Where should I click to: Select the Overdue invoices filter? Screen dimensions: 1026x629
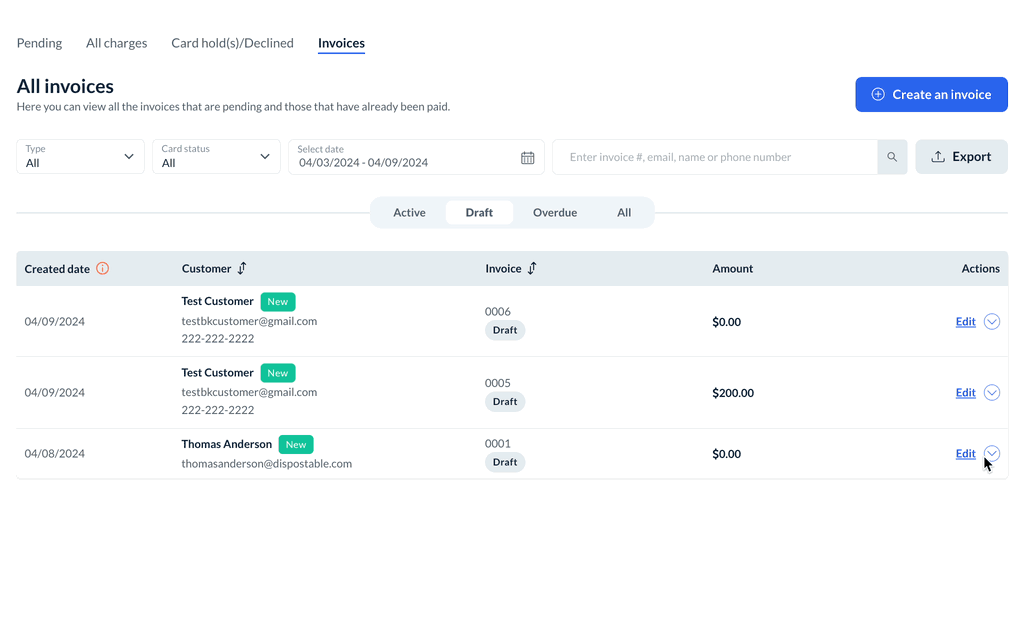[x=554, y=212]
